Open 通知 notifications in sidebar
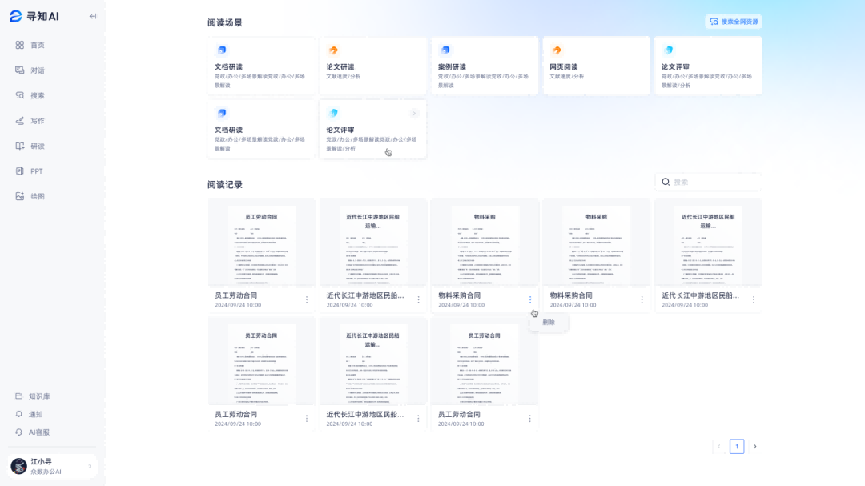This screenshot has height=486, width=865. tap(36, 414)
